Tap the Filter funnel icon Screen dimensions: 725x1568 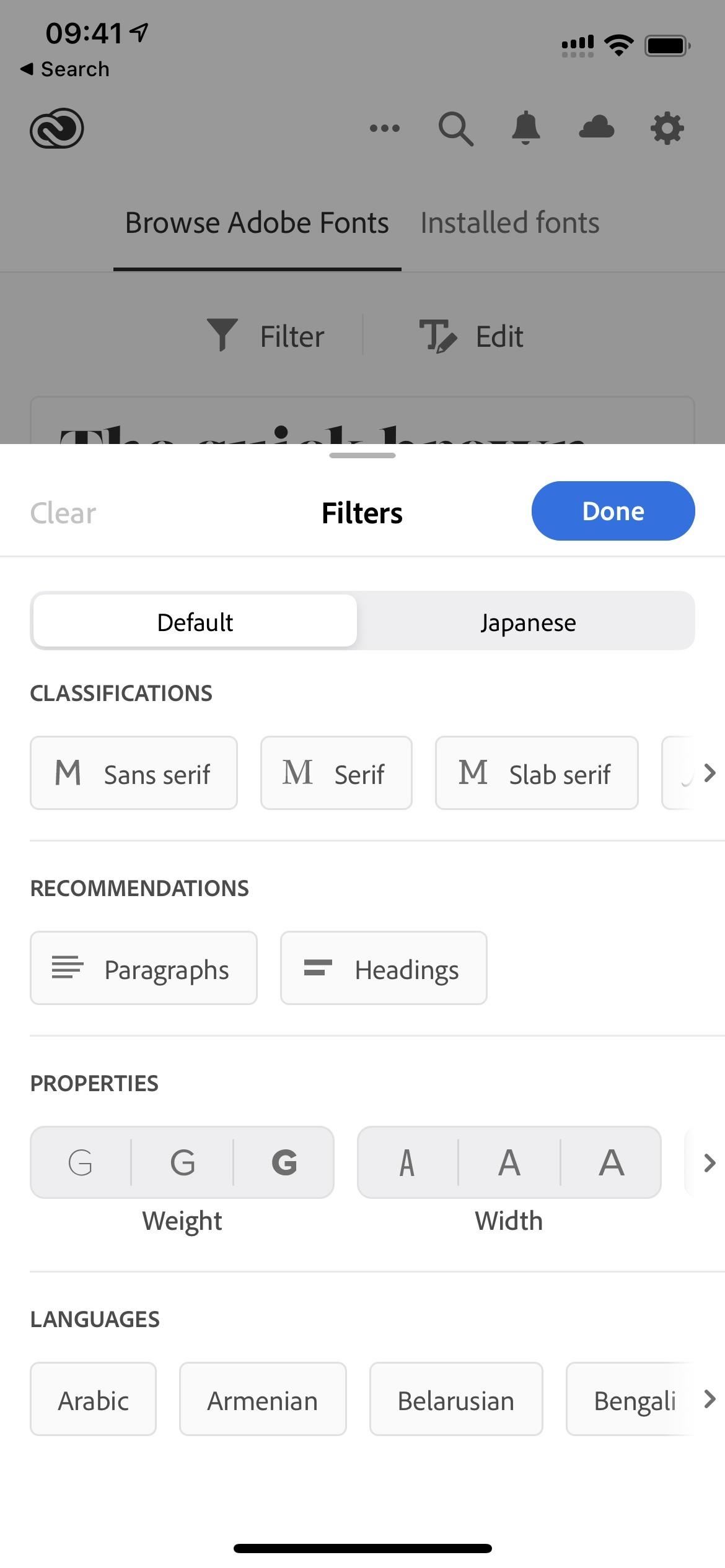point(222,335)
